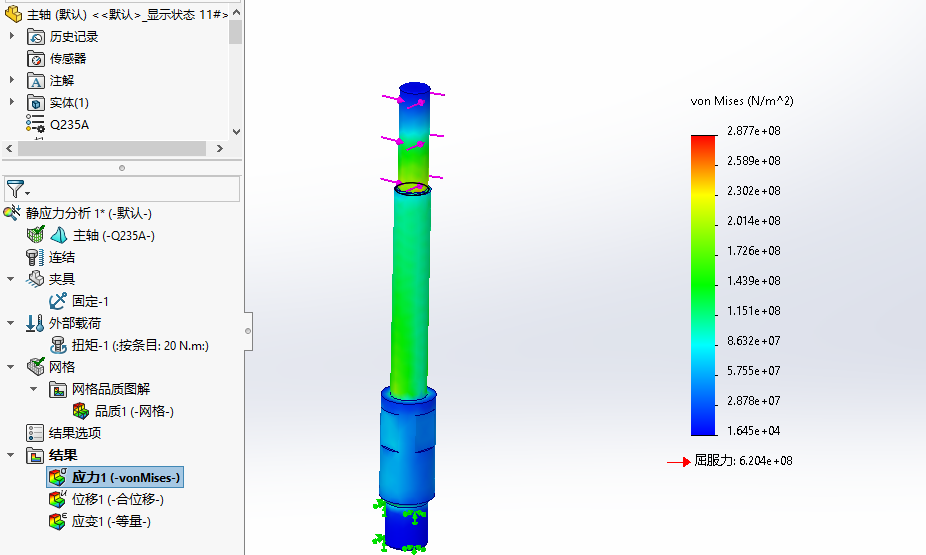Click the 固定-1 fixed geometry icon
This screenshot has width=926, height=555.
(58, 301)
